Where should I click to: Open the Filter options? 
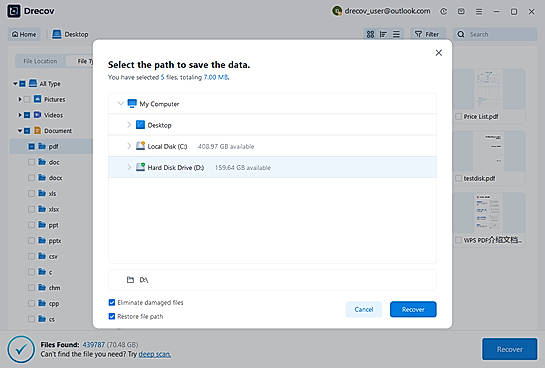click(x=427, y=34)
